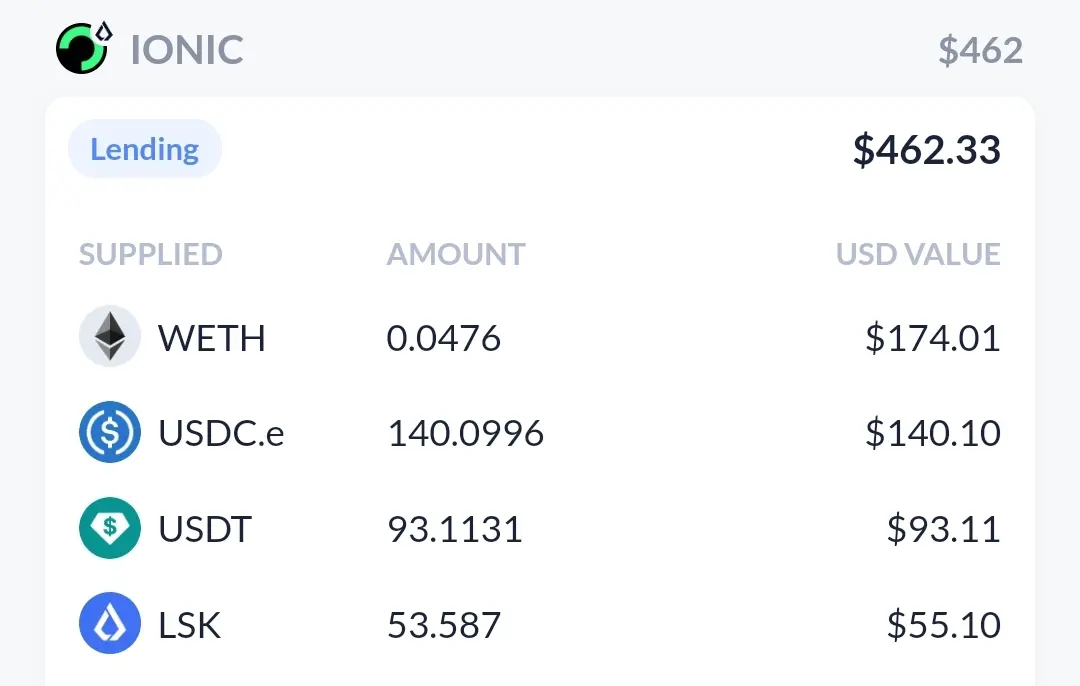Select the USDC.e token name

[221, 433]
